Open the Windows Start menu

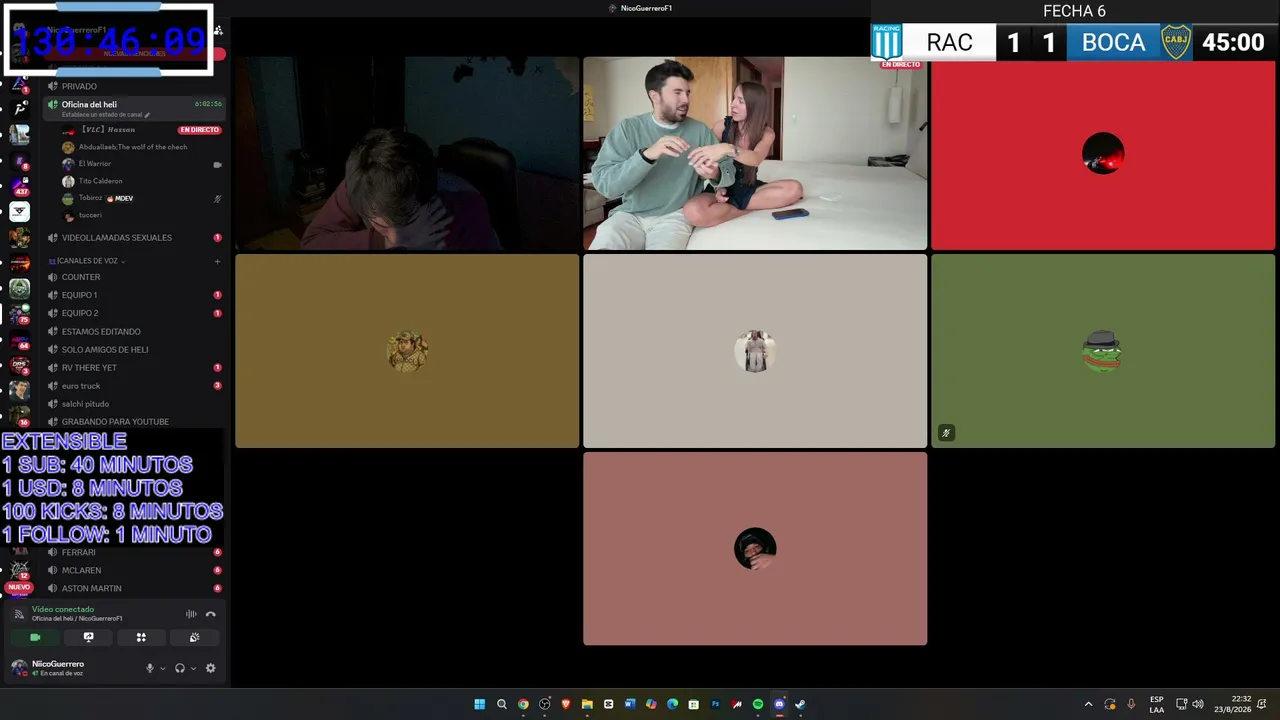click(480, 704)
